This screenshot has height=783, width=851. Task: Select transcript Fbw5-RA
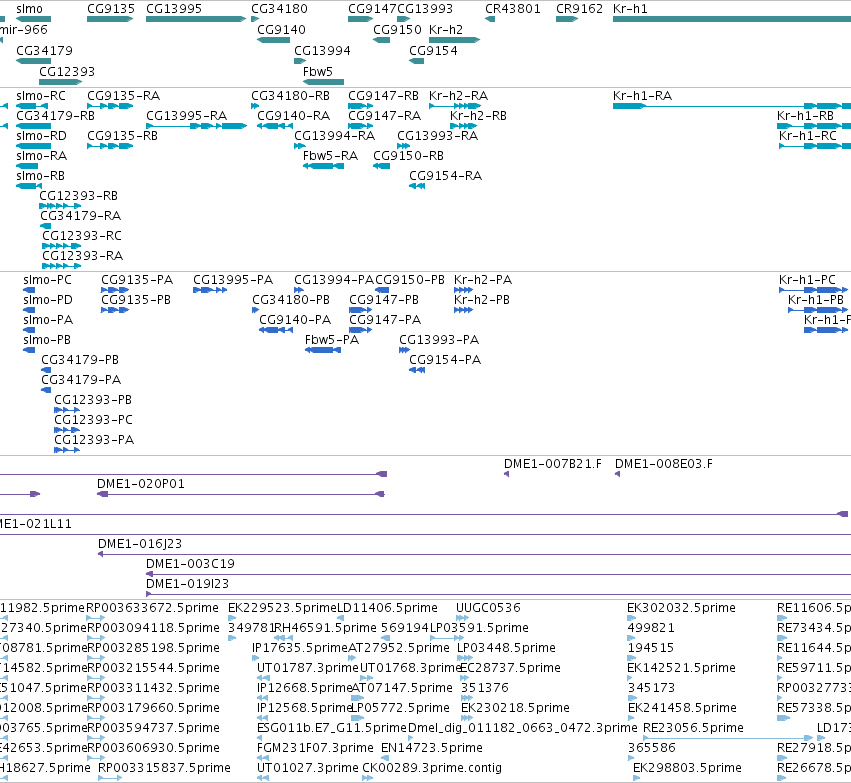(330, 156)
